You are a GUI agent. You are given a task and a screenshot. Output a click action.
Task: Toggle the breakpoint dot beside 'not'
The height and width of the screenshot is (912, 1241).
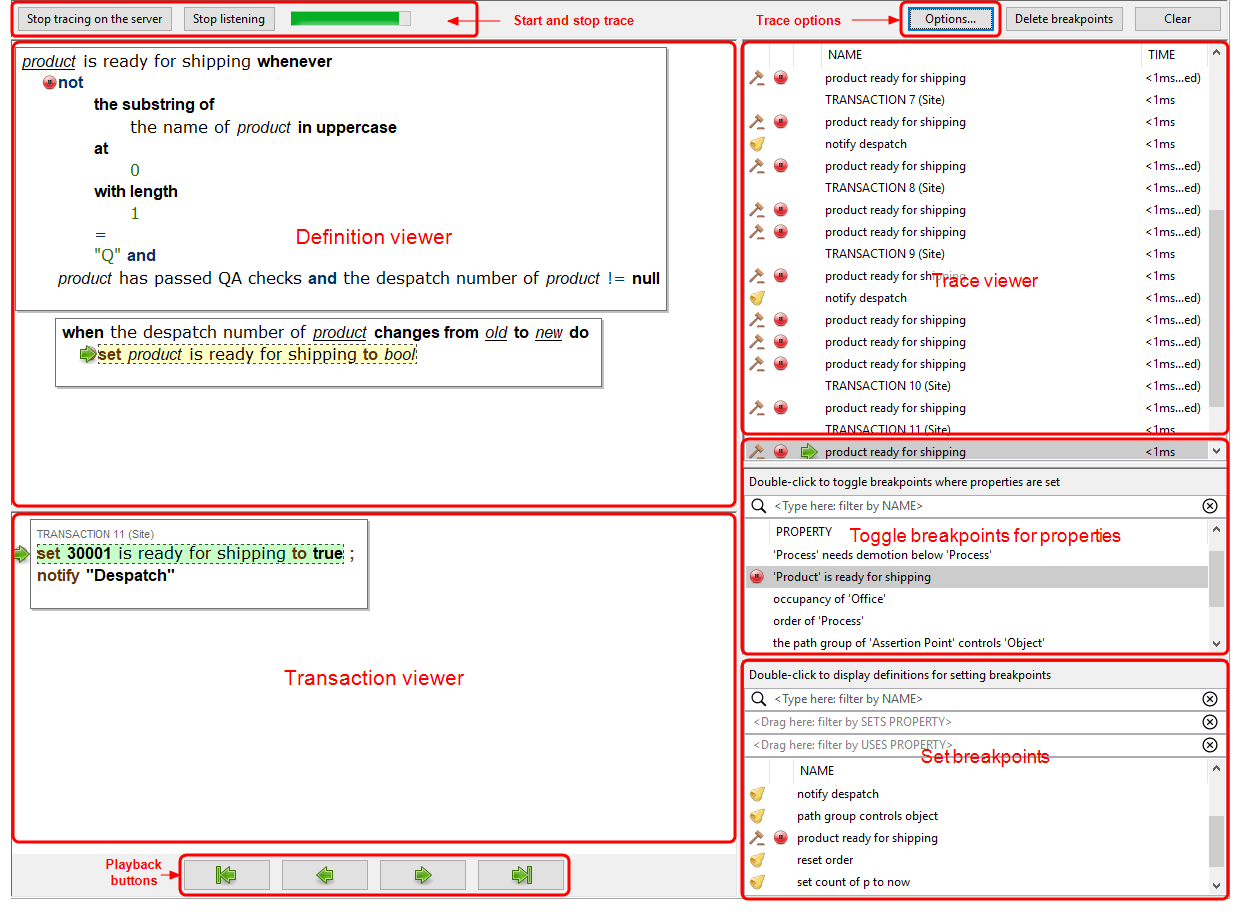tap(49, 83)
